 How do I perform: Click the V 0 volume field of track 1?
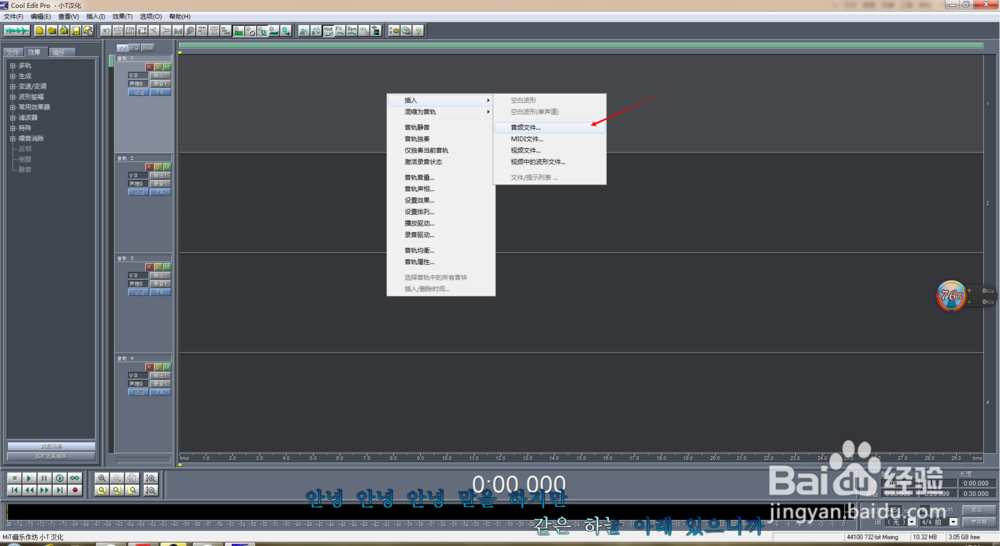[x=138, y=75]
